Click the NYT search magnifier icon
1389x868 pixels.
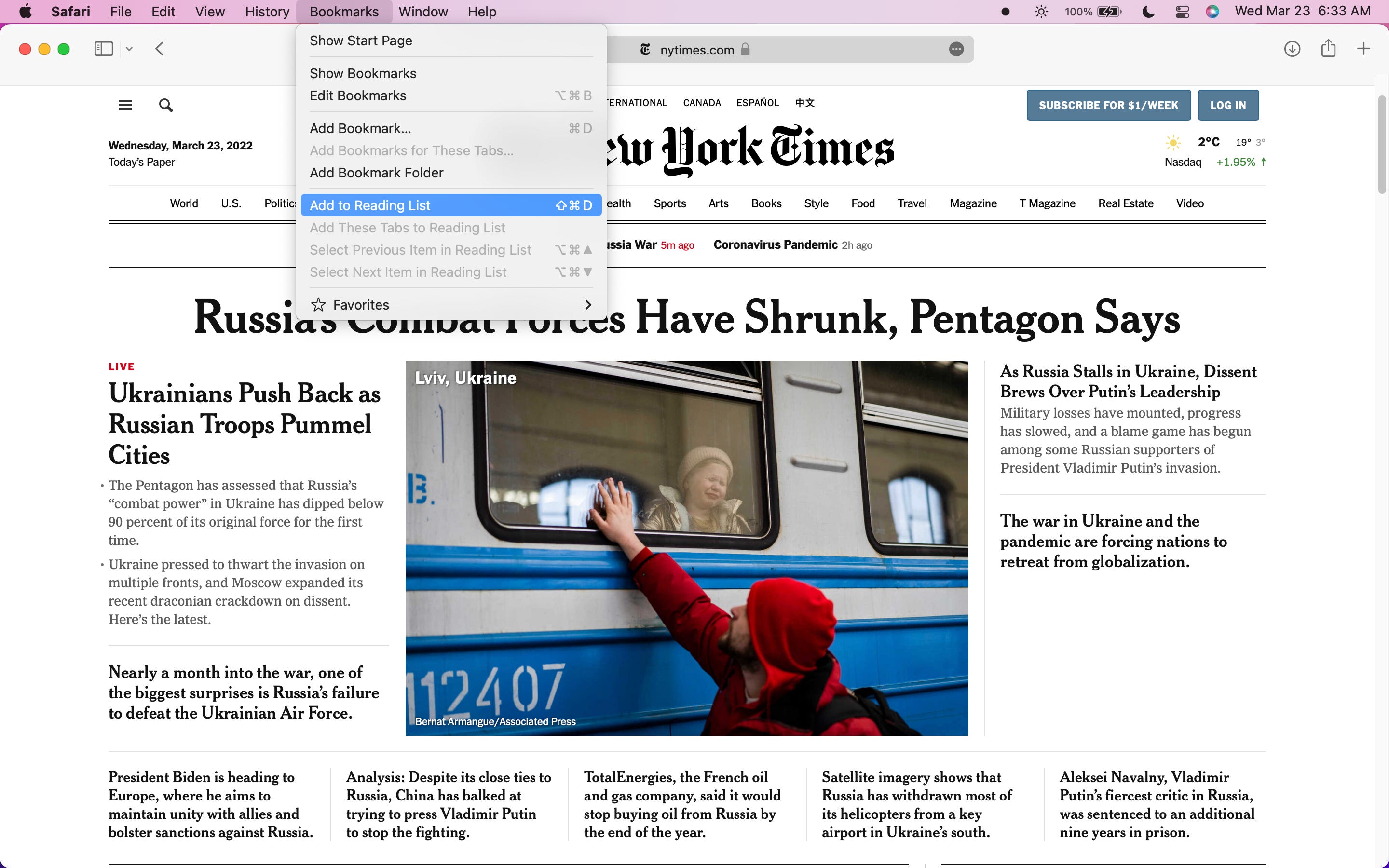tap(166, 105)
